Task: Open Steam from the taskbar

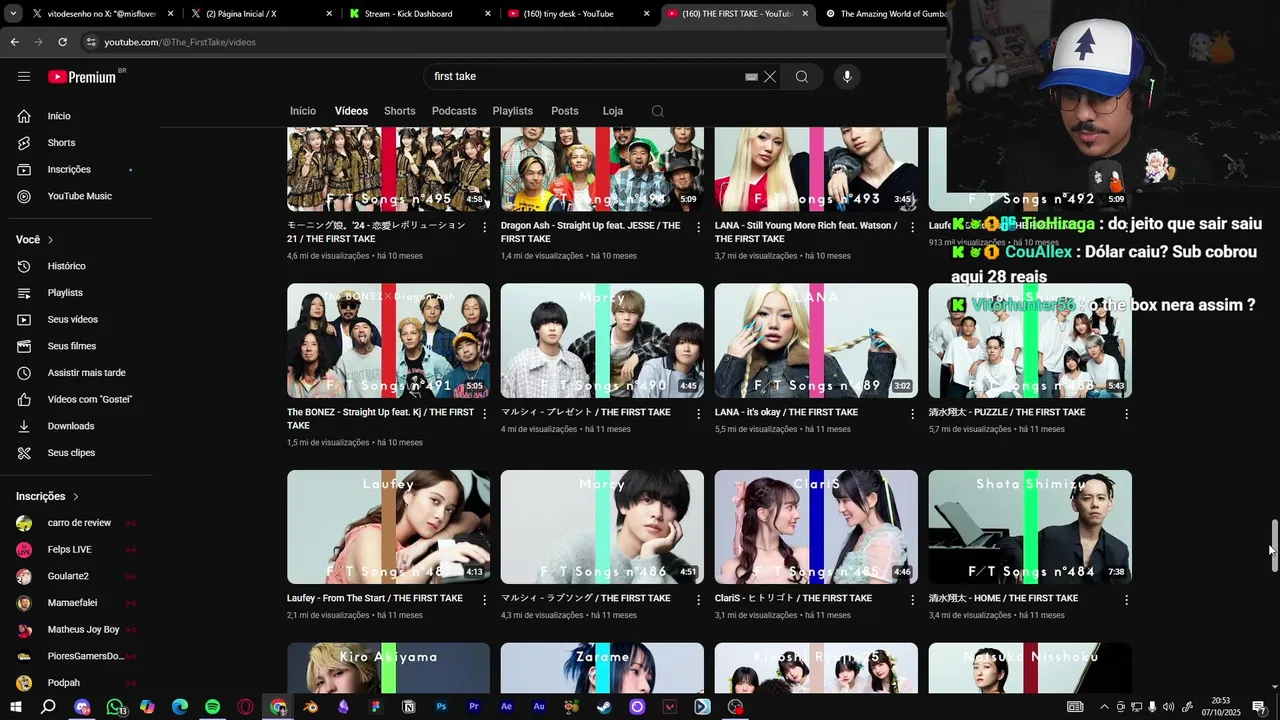Action: point(604,707)
